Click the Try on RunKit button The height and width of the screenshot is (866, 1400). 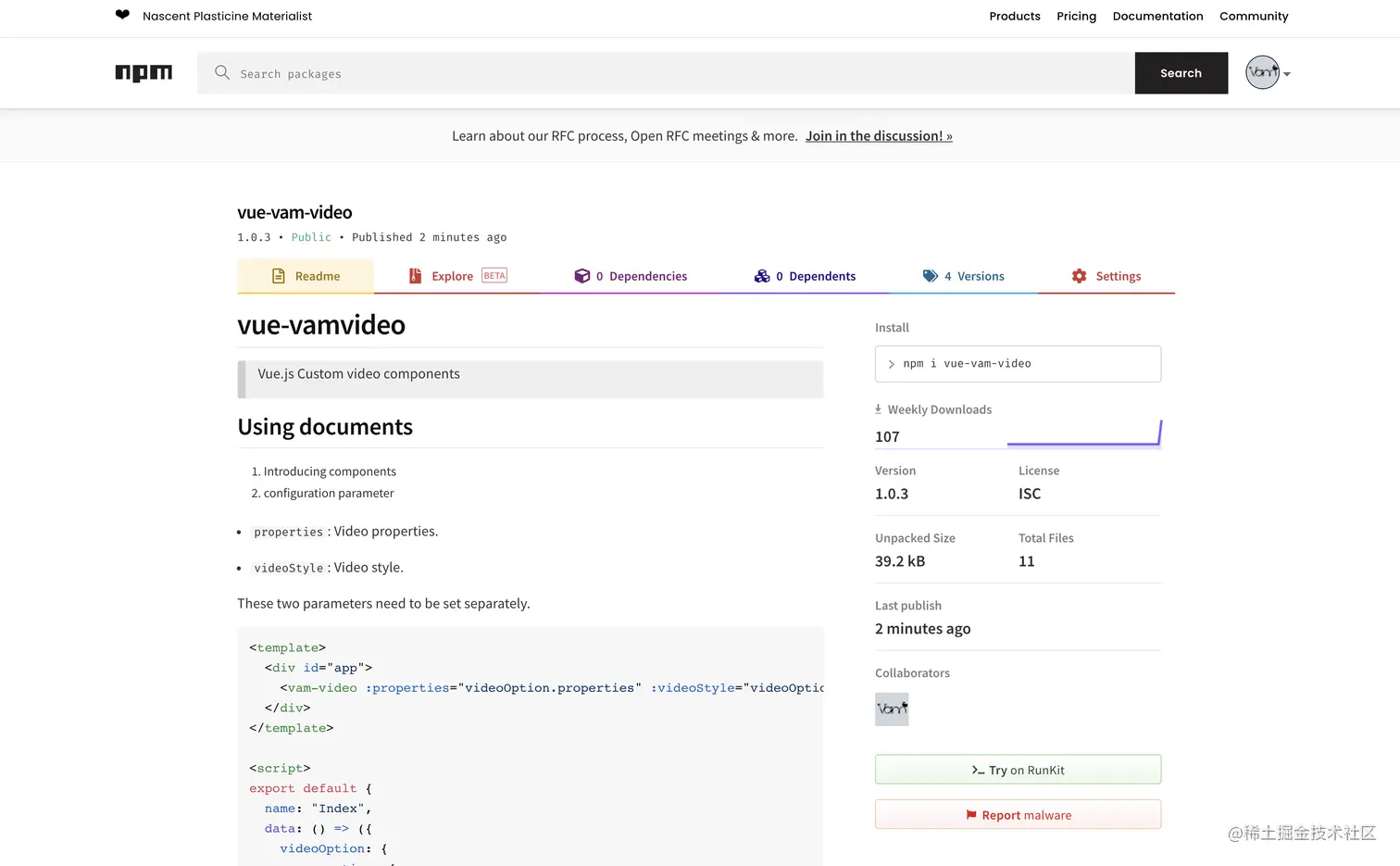point(1018,770)
